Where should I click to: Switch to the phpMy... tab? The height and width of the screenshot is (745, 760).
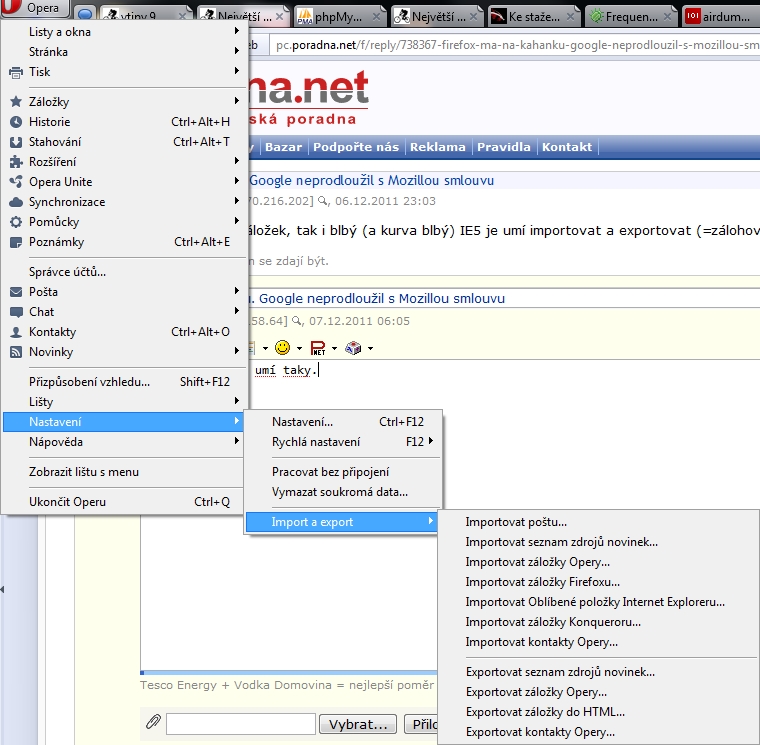(x=339, y=17)
